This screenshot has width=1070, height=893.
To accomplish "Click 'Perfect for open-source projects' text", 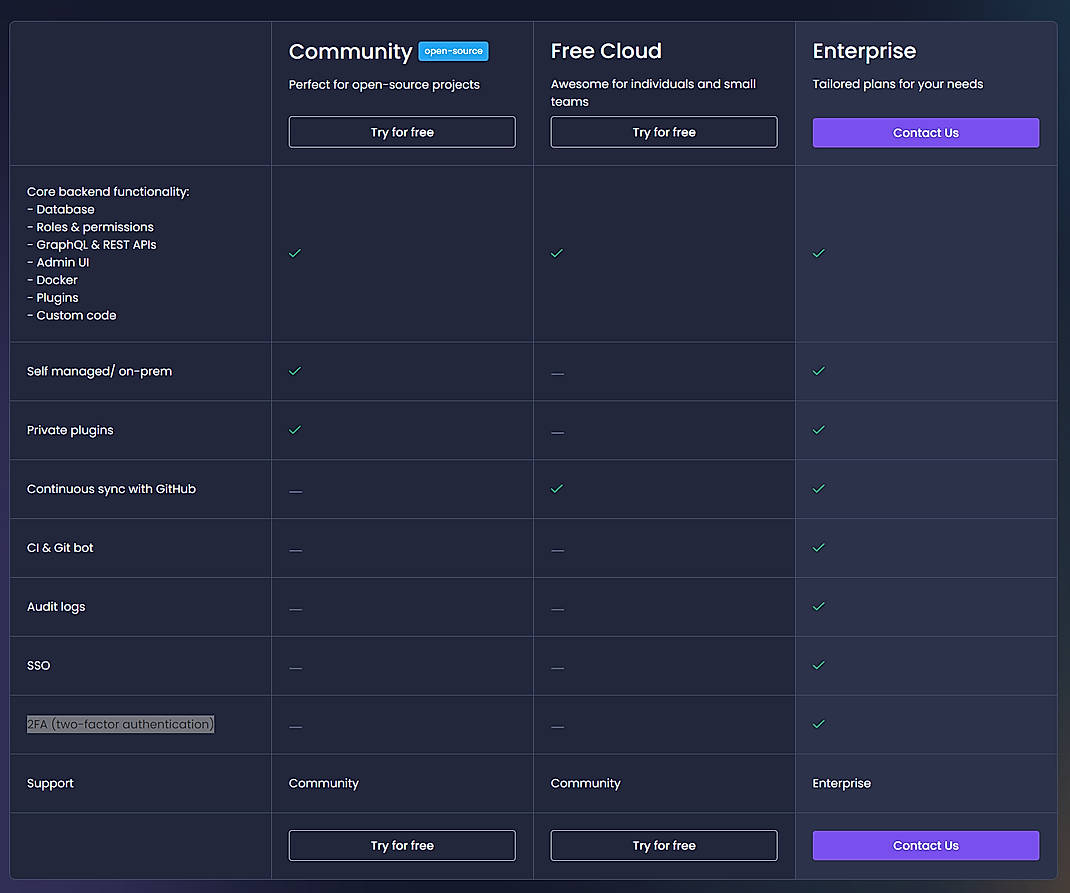I will [x=384, y=85].
